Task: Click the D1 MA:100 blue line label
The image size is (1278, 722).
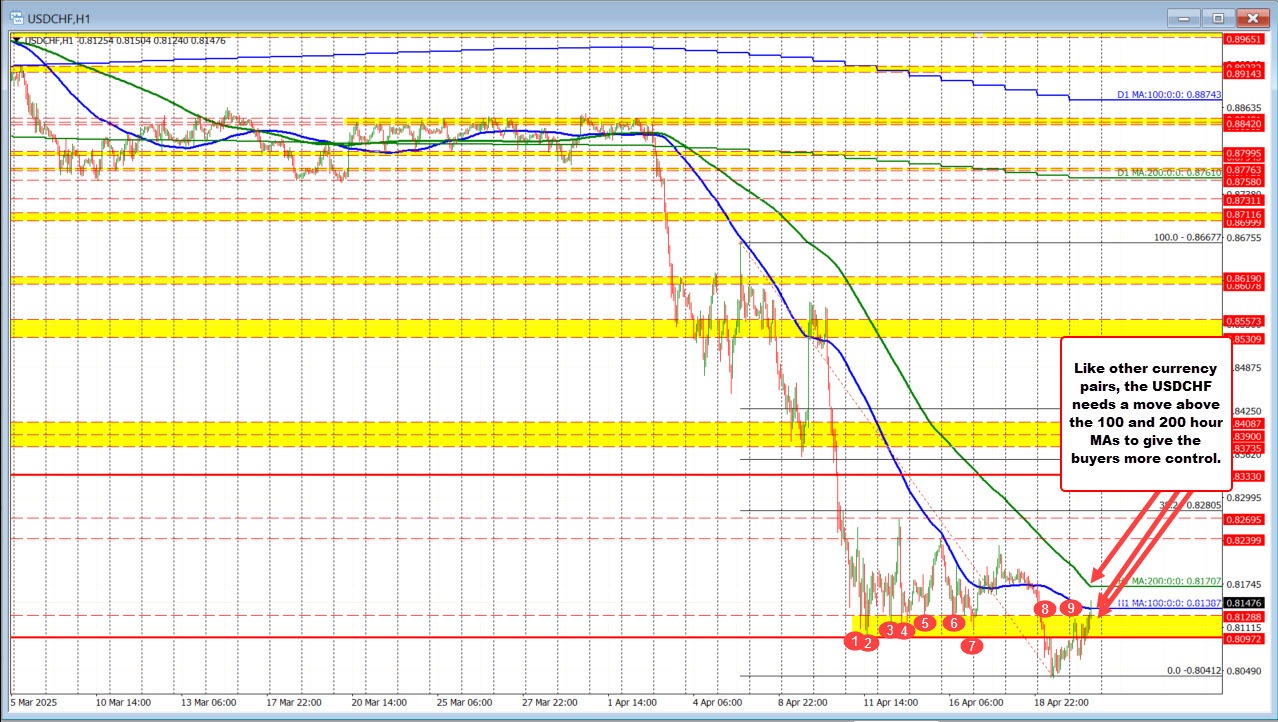Action: pyautogui.click(x=1169, y=94)
